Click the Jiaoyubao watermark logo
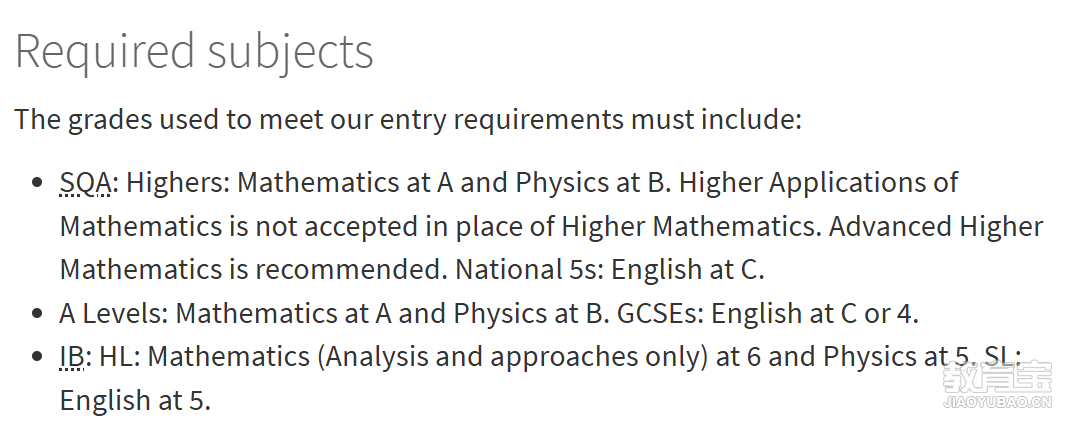 point(996,378)
